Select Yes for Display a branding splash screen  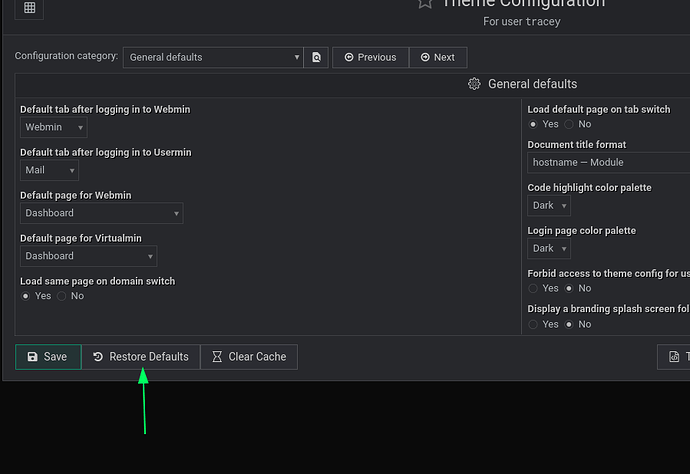(x=533, y=325)
